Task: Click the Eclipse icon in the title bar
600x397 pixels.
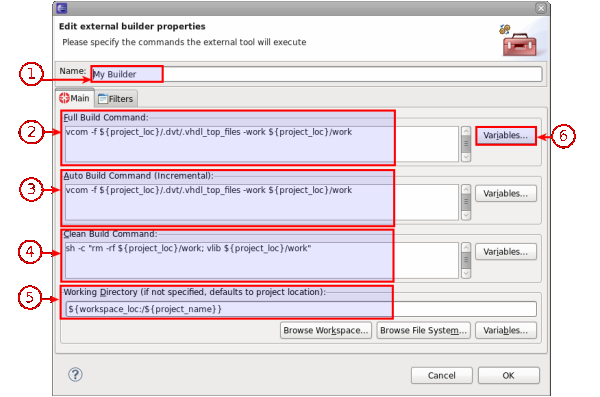Action: tap(62, 8)
